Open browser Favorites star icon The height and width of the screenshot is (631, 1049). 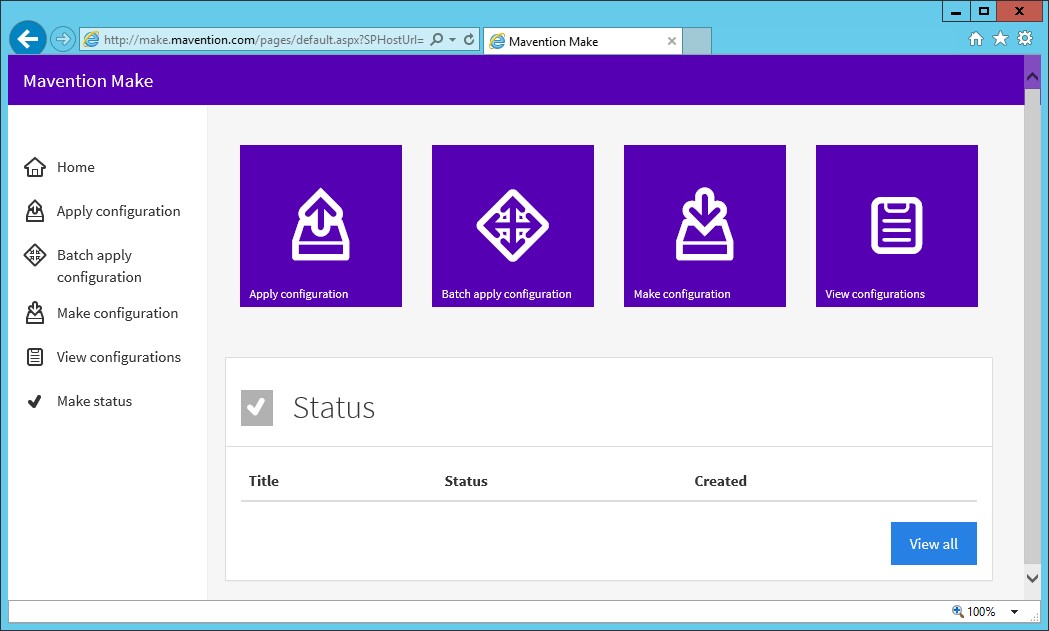(x=1000, y=39)
